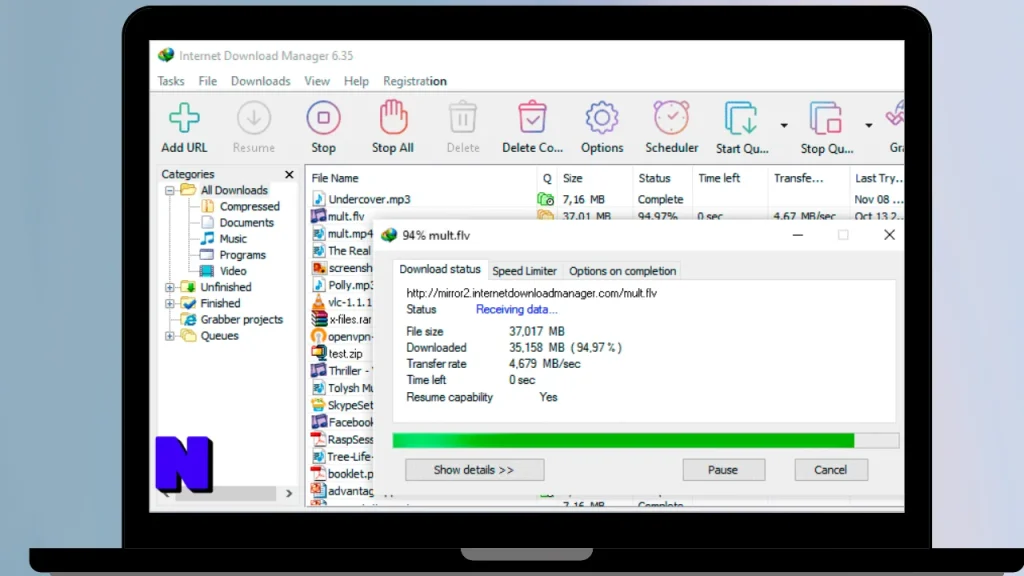The image size is (1024, 576).
Task: Expand the Queues category
Action: pyautogui.click(x=170, y=336)
